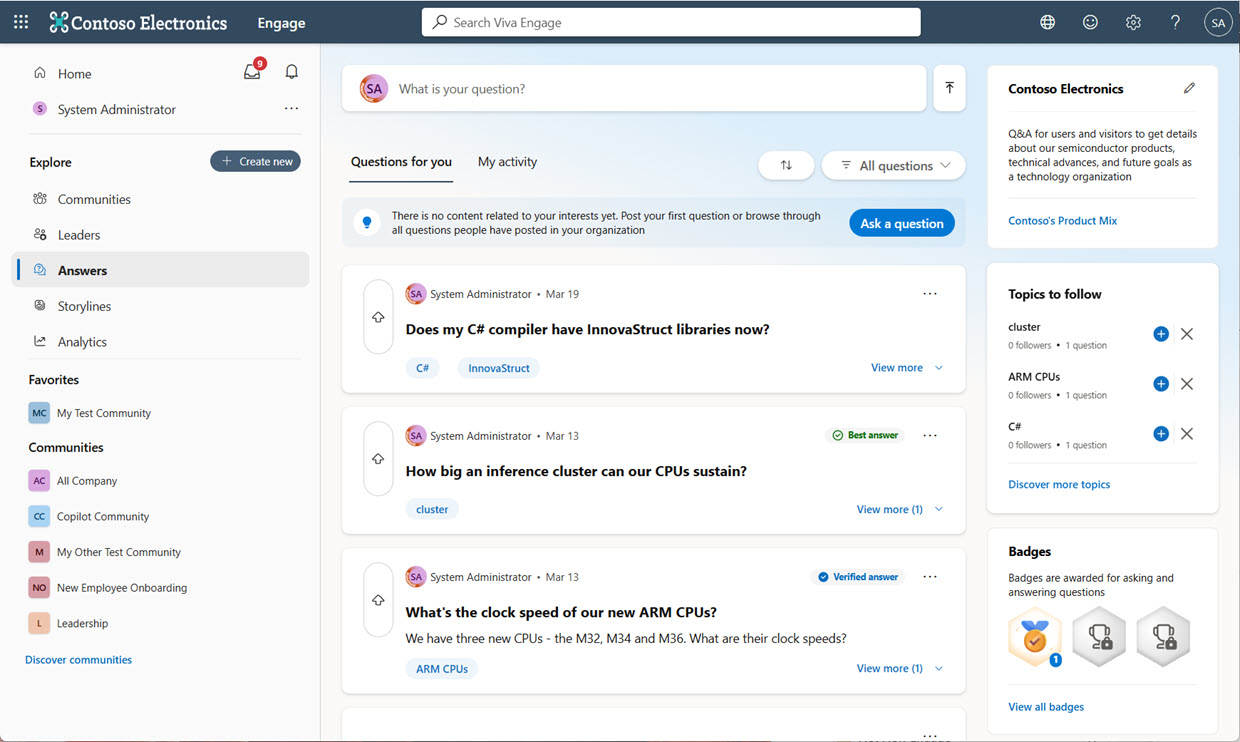
Task: Edit Contoso Electronics description with pencil icon
Action: click(1189, 88)
